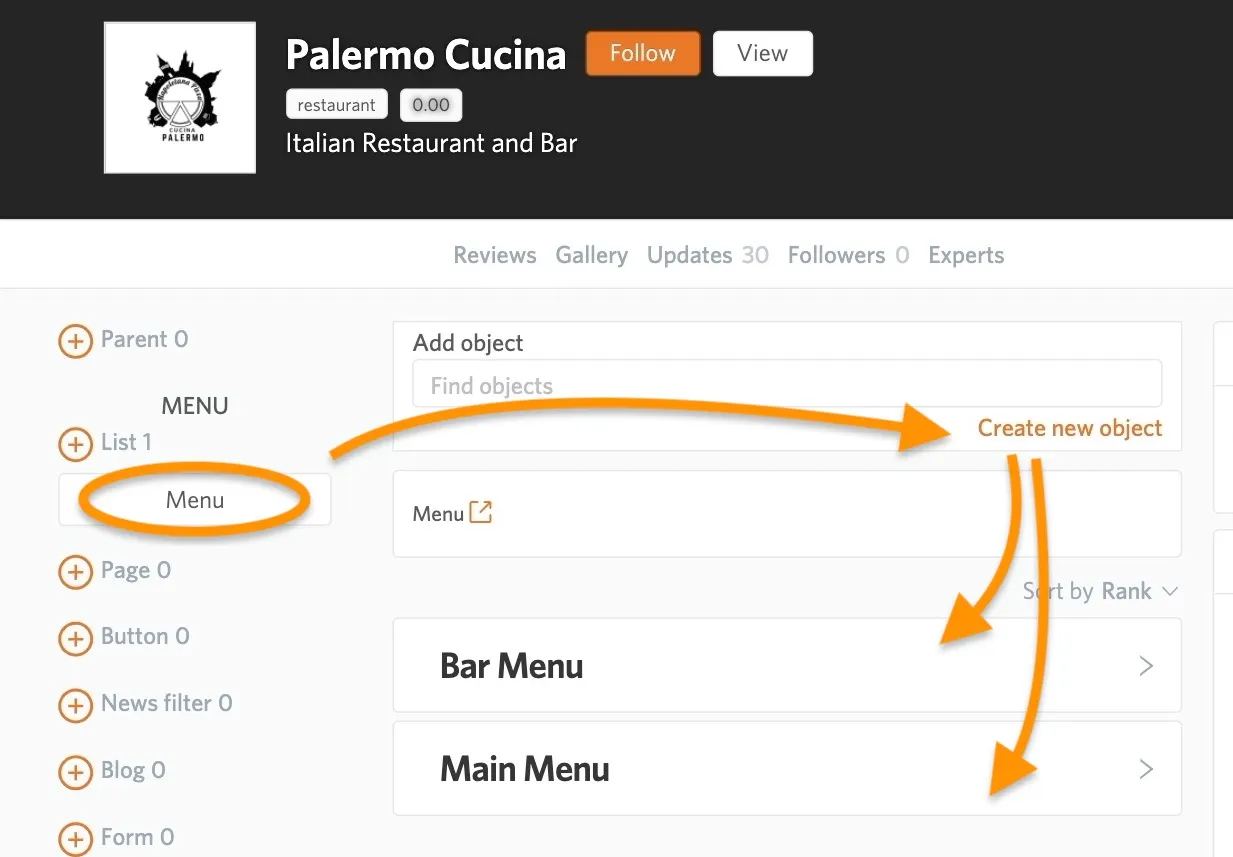Switch to the Reviews tab
Viewport: 1233px width, 857px height.
click(x=495, y=255)
